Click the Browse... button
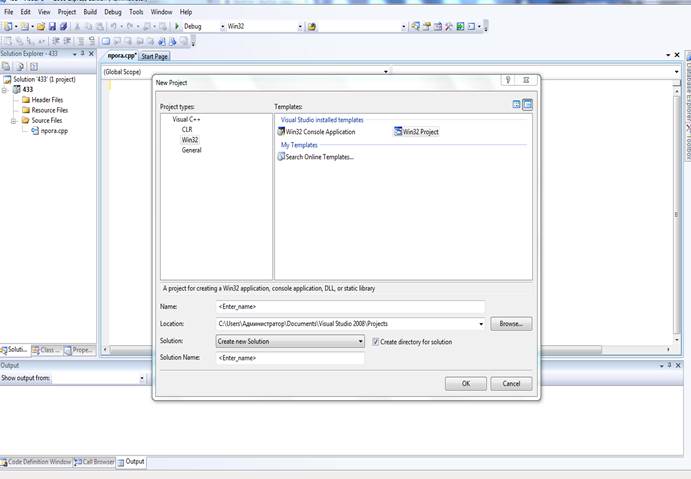Screen dimensions: 691x479 (511, 324)
